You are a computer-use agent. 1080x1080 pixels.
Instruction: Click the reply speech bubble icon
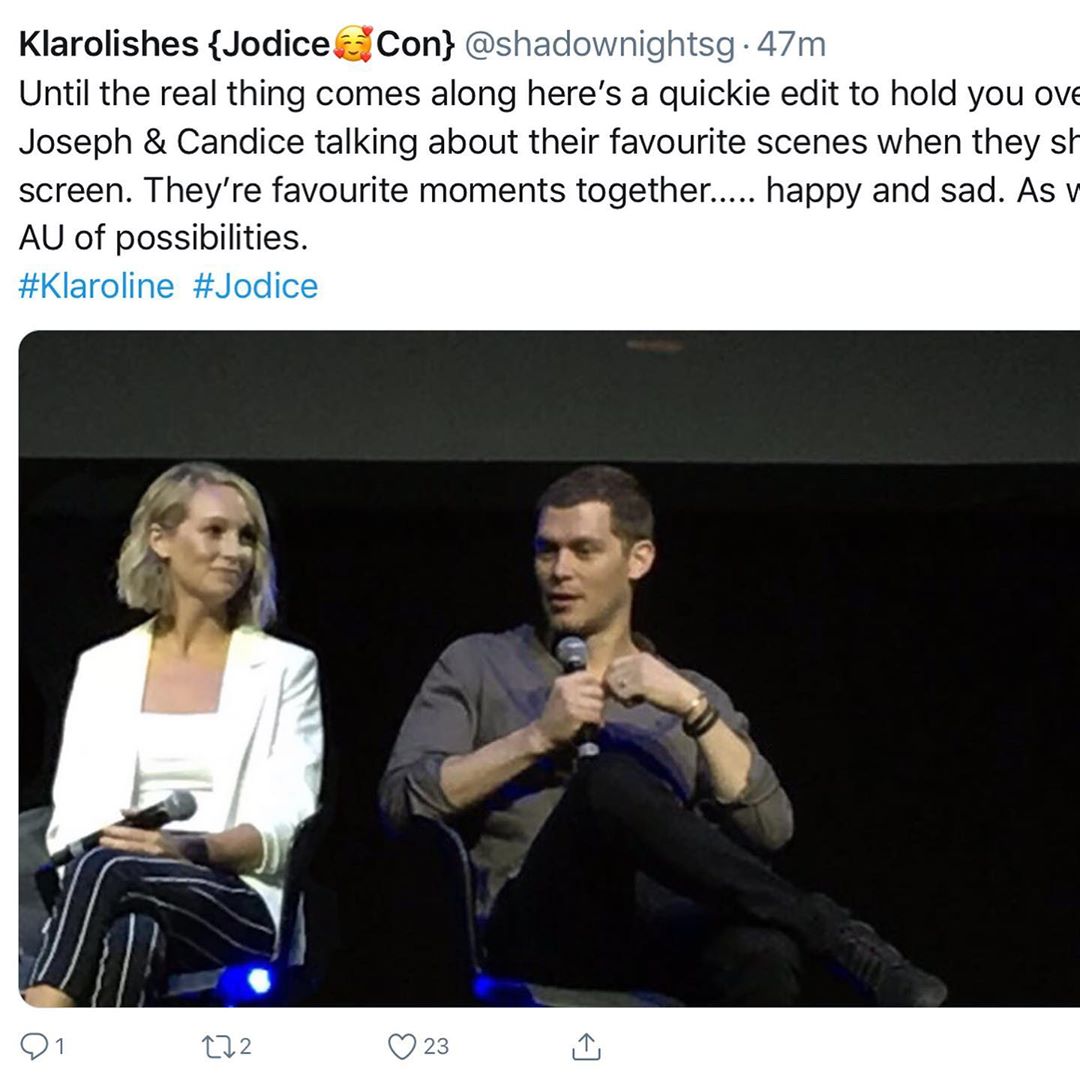tap(33, 1046)
